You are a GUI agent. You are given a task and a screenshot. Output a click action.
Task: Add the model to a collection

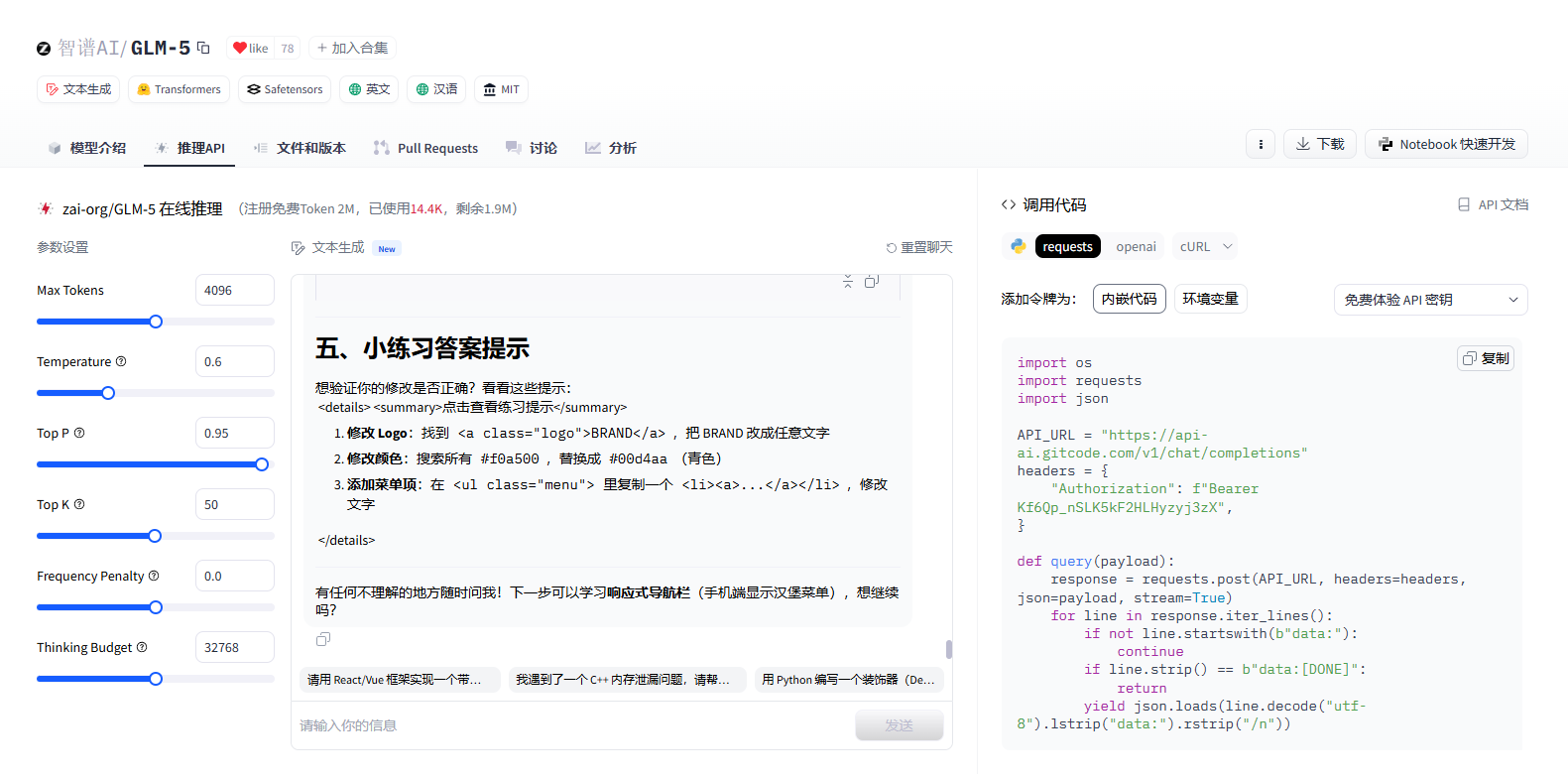point(352,48)
